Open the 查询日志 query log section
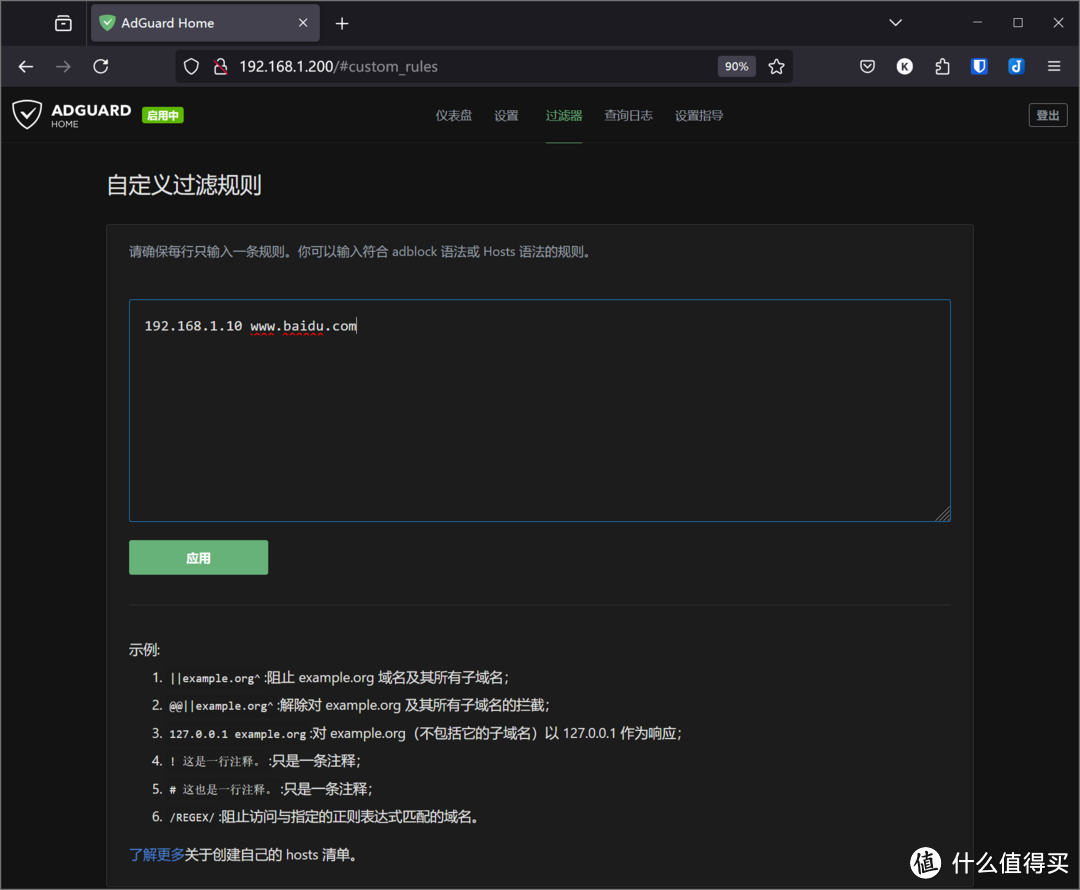Image resolution: width=1080 pixels, height=890 pixels. pos(628,115)
